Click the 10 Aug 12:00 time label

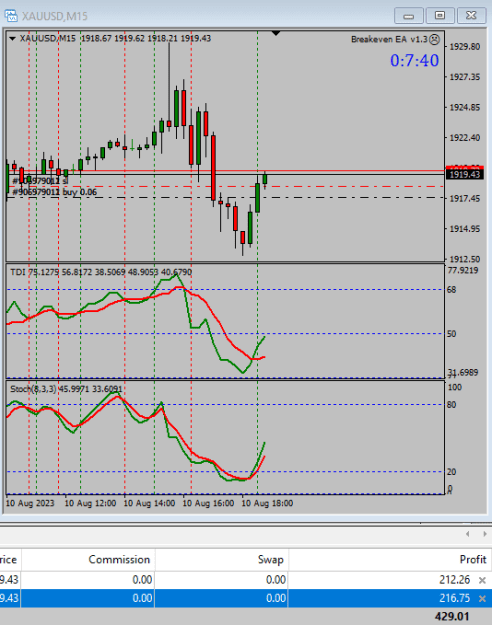point(90,503)
